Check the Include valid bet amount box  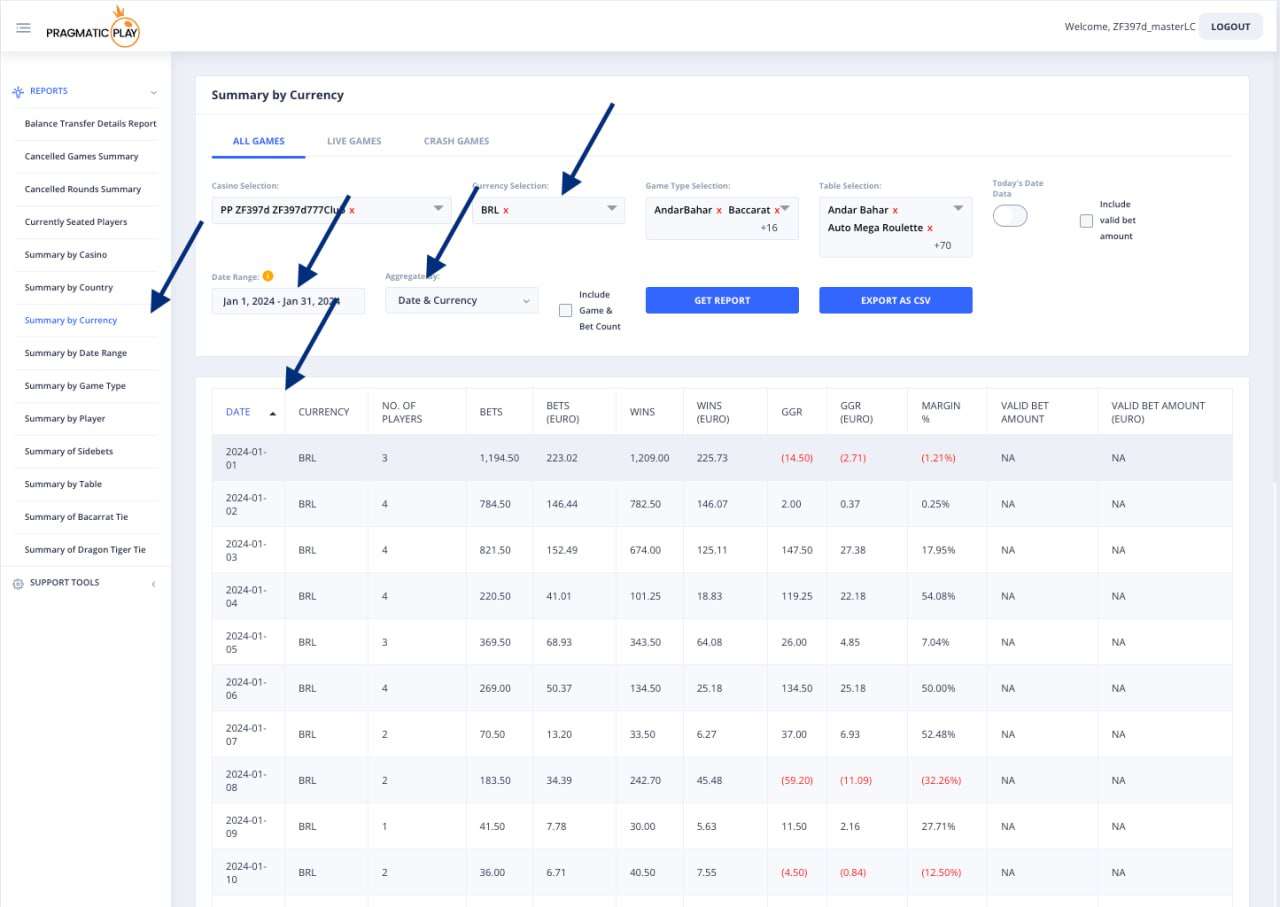pos(1086,221)
